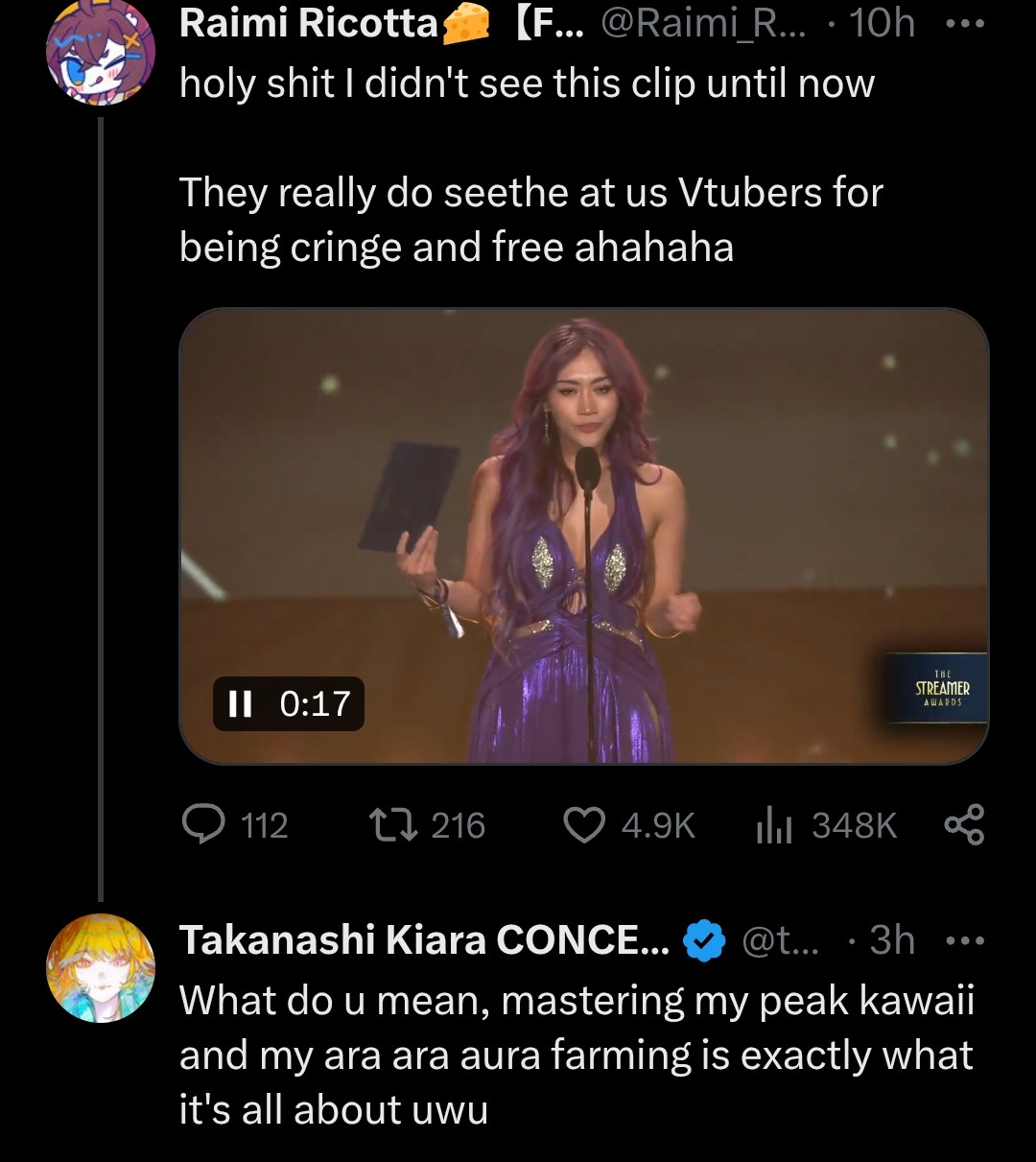View analytics showing 348K views
This screenshot has height=1162, width=1036.
coord(773,825)
